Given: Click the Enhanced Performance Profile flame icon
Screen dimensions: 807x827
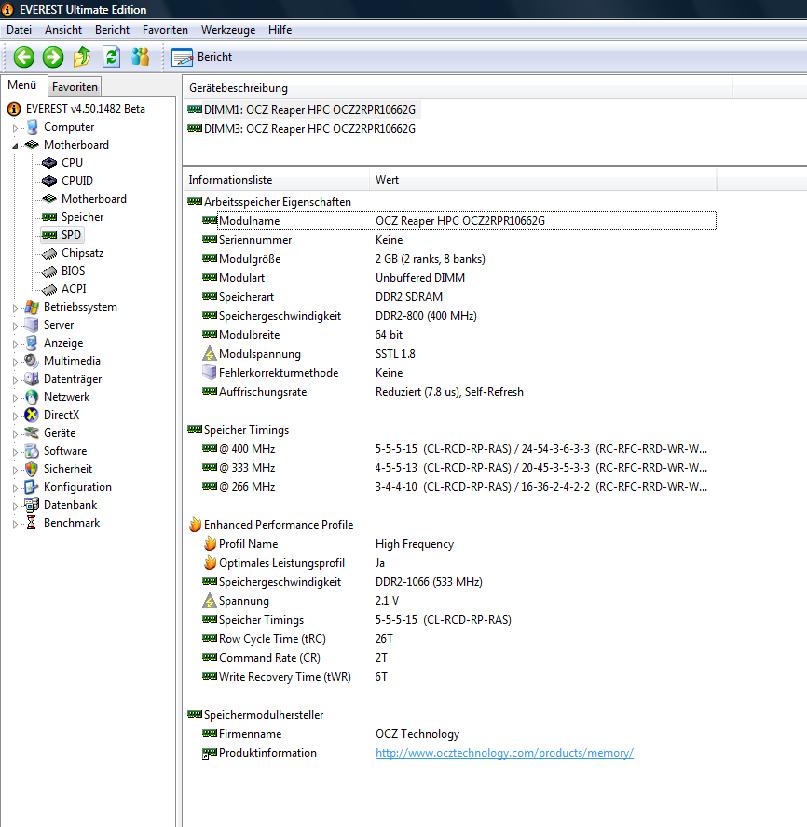Looking at the screenshot, I should (x=195, y=524).
